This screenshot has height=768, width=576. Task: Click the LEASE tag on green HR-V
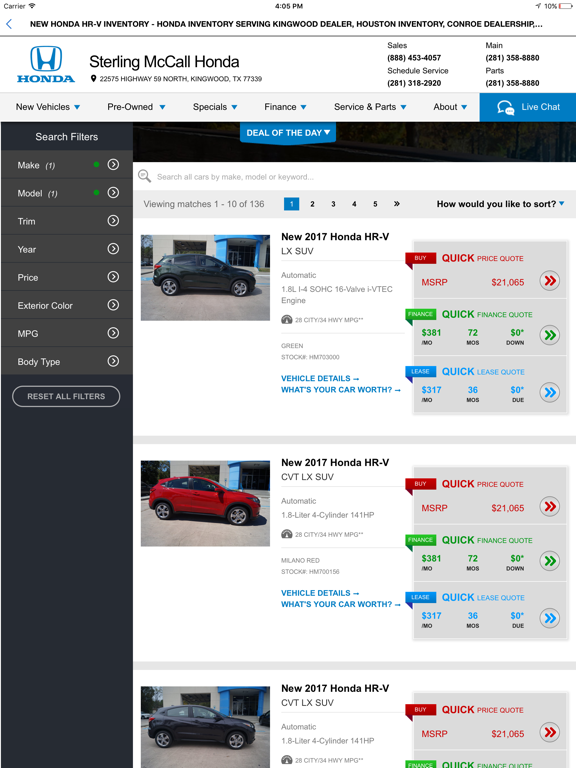(x=420, y=373)
